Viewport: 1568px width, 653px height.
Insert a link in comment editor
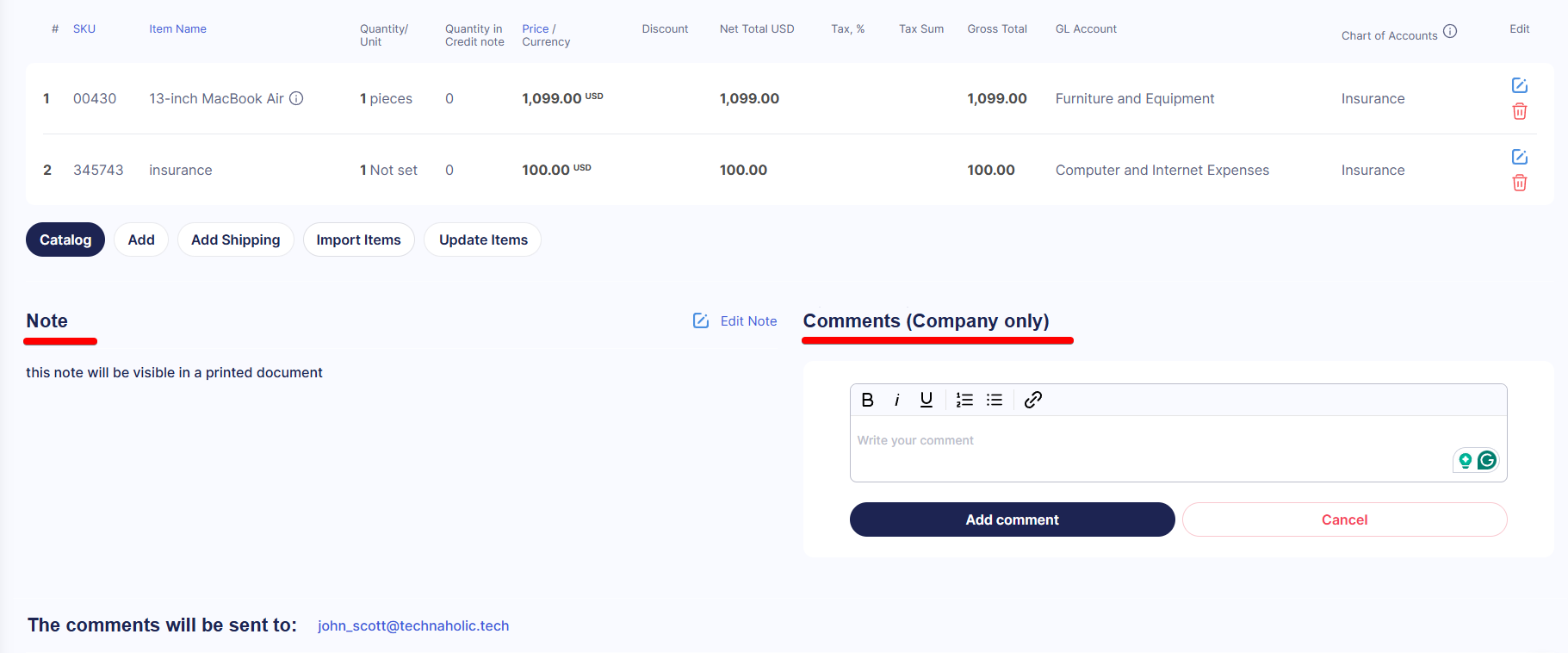(x=1033, y=400)
